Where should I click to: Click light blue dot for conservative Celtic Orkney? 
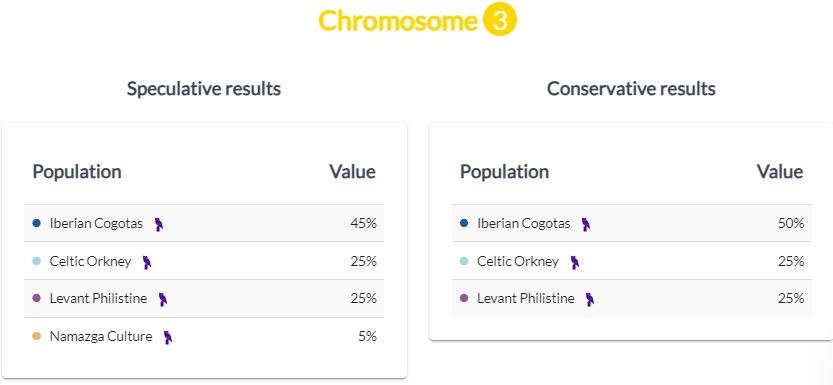click(464, 261)
